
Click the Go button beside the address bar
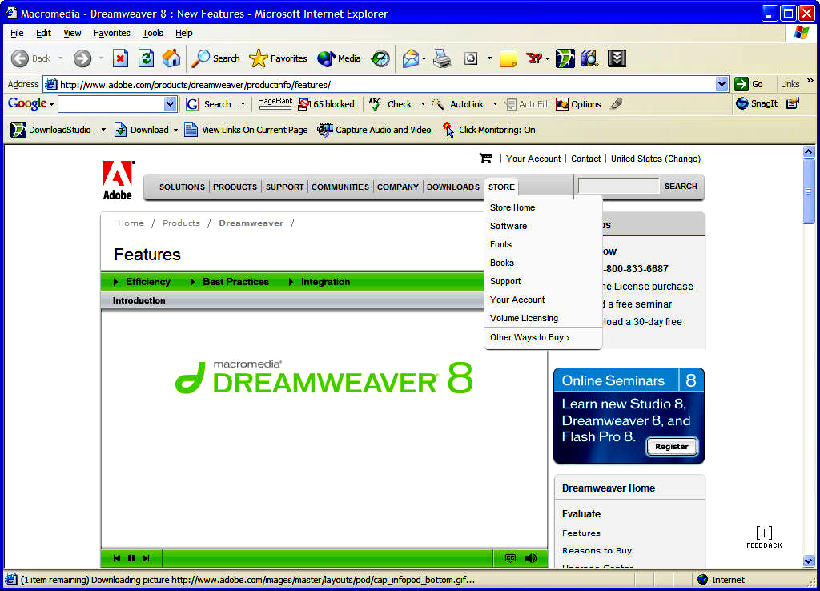click(748, 84)
